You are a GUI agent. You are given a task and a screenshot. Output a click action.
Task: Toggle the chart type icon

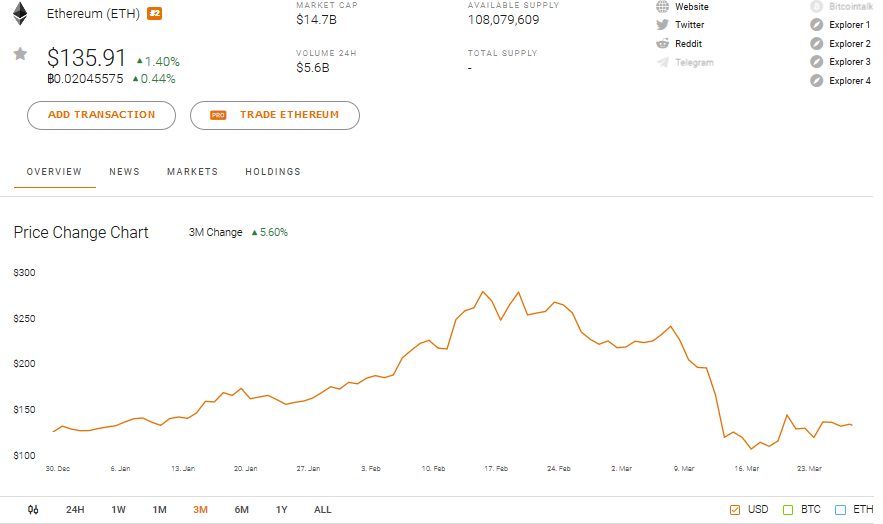point(33,510)
